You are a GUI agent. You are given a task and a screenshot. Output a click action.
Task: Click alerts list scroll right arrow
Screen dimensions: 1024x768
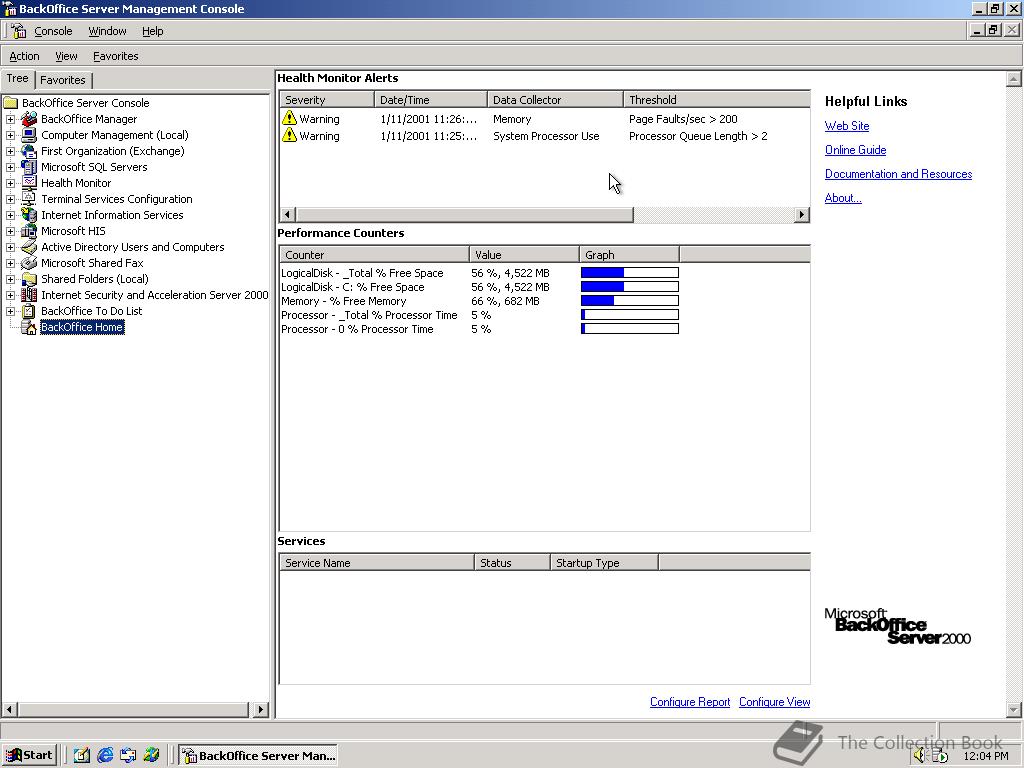[x=801, y=214]
